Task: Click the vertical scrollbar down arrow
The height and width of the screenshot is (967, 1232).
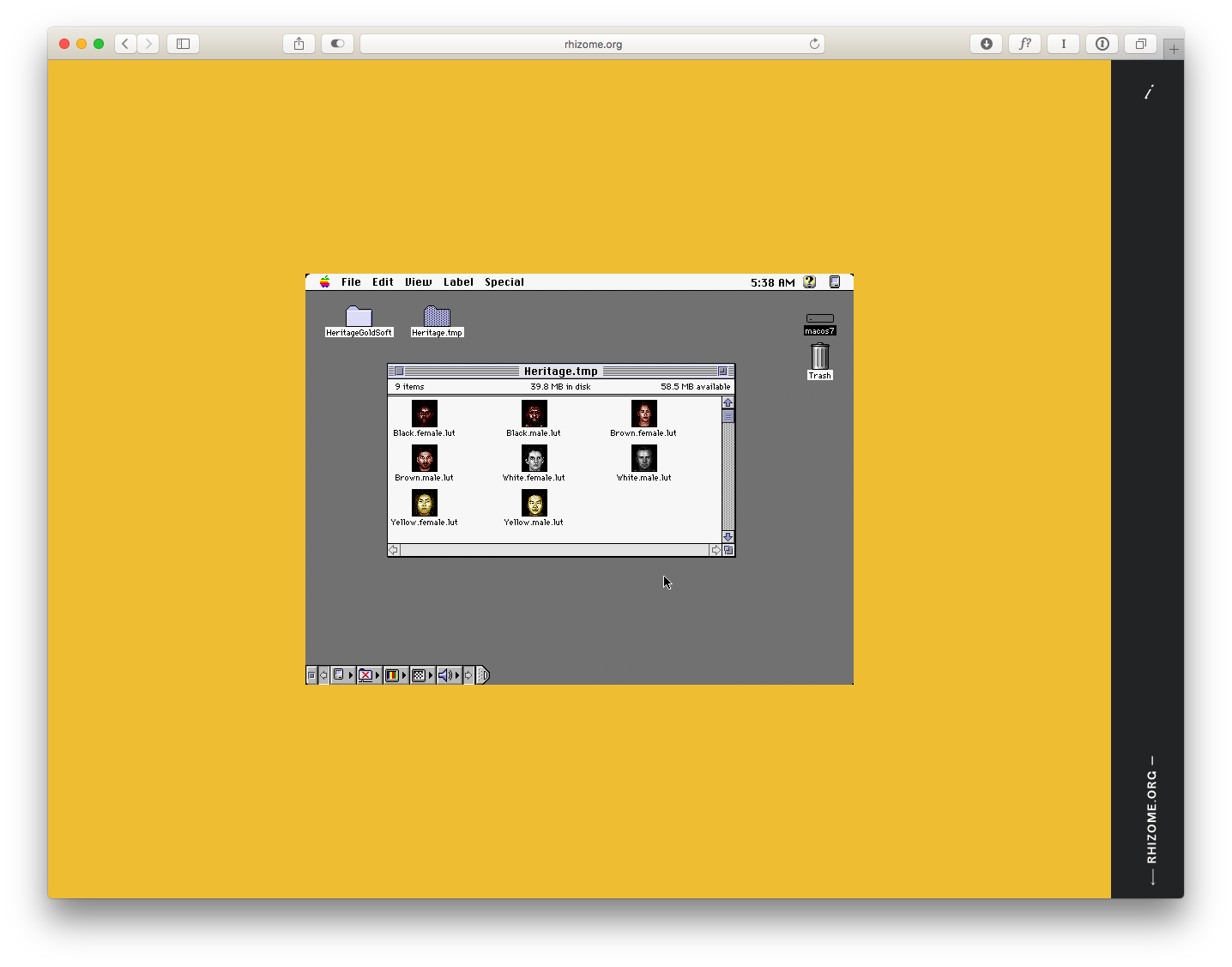Action: pos(728,537)
